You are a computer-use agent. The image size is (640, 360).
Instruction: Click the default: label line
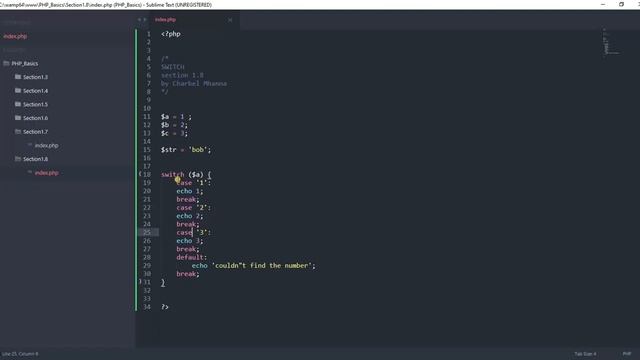pyautogui.click(x=191, y=257)
